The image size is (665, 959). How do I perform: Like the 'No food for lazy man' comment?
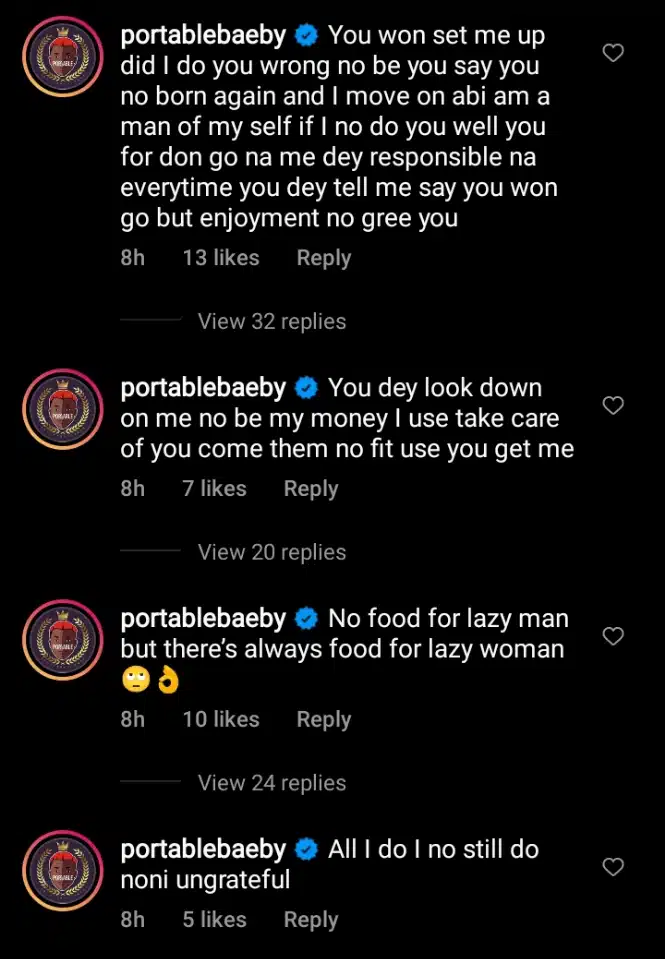[613, 636]
